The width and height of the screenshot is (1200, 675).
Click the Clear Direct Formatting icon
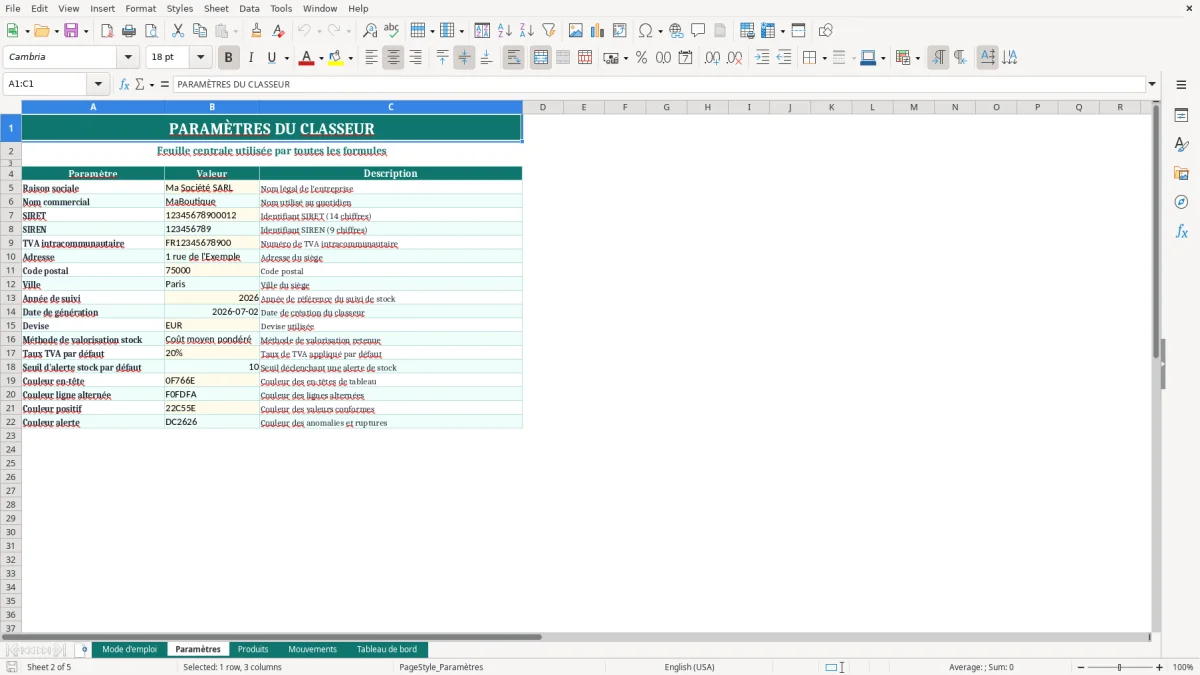pos(278,31)
